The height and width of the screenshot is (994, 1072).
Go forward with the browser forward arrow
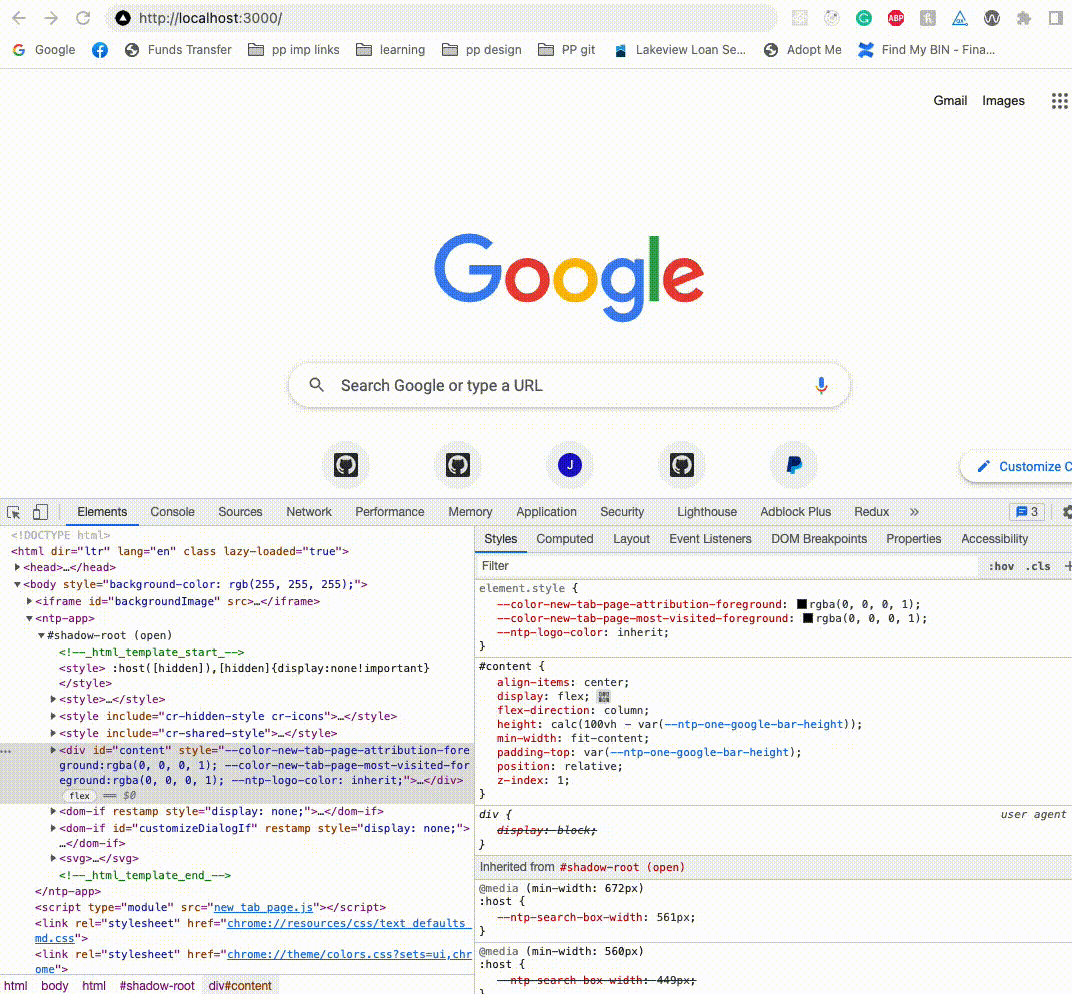pos(51,18)
